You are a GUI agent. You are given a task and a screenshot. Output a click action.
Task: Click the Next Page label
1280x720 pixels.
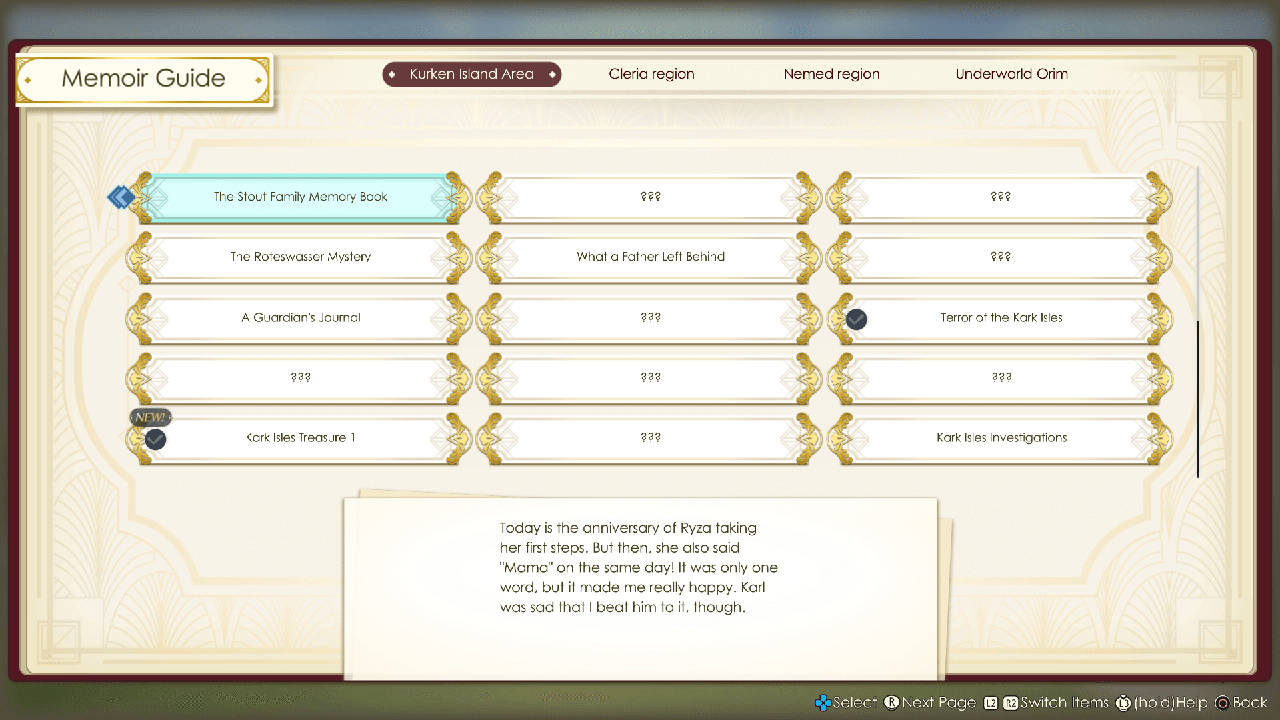point(939,703)
